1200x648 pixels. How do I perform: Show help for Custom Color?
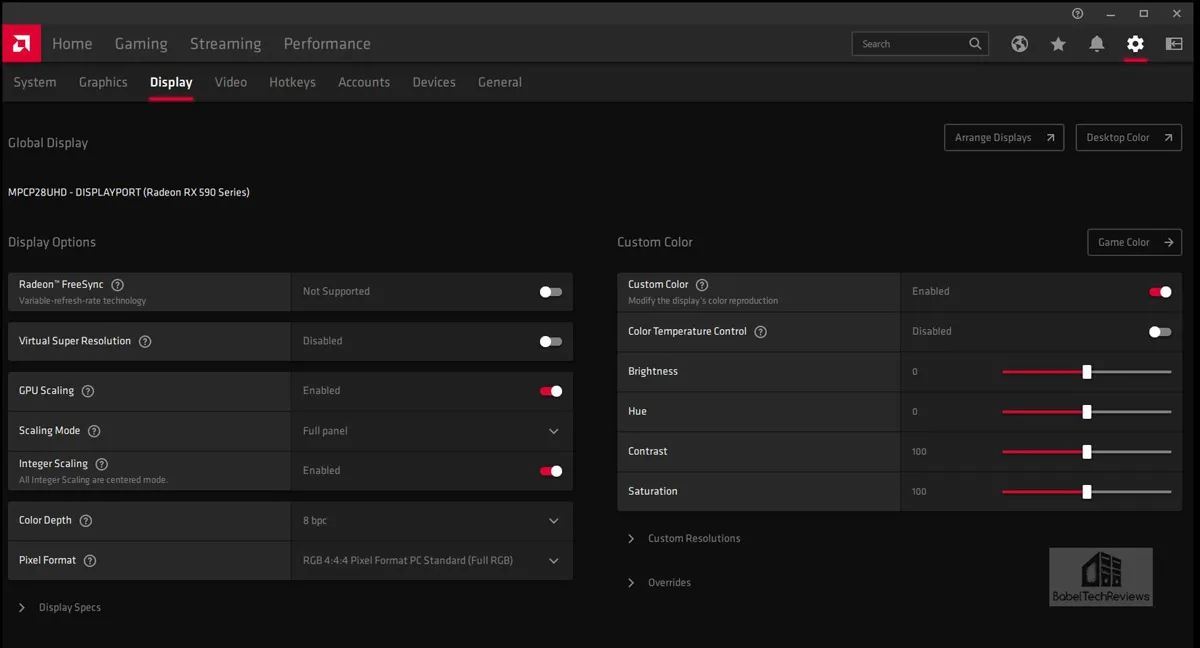click(x=702, y=285)
